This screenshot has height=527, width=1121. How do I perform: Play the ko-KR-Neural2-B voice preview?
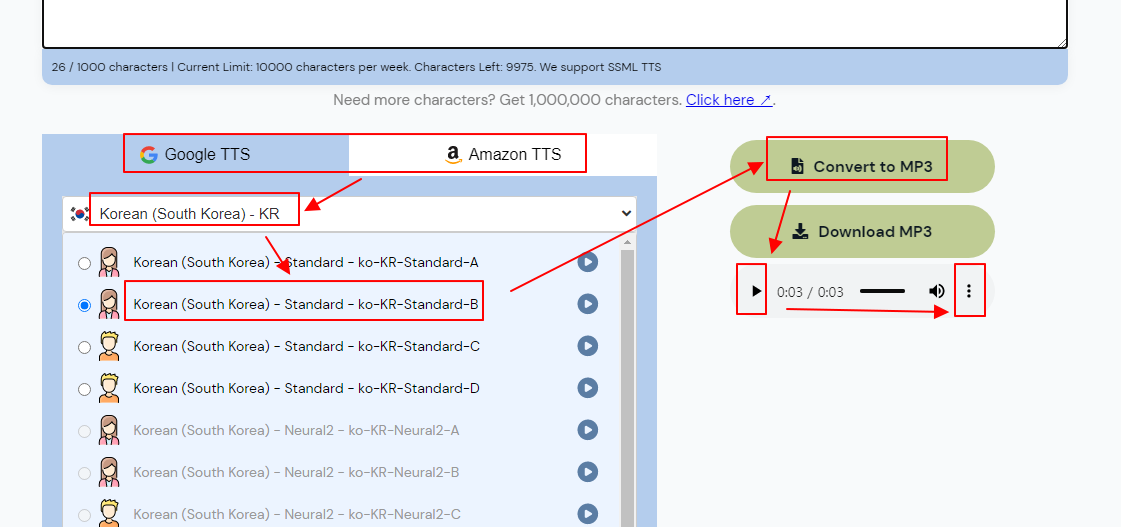point(588,473)
